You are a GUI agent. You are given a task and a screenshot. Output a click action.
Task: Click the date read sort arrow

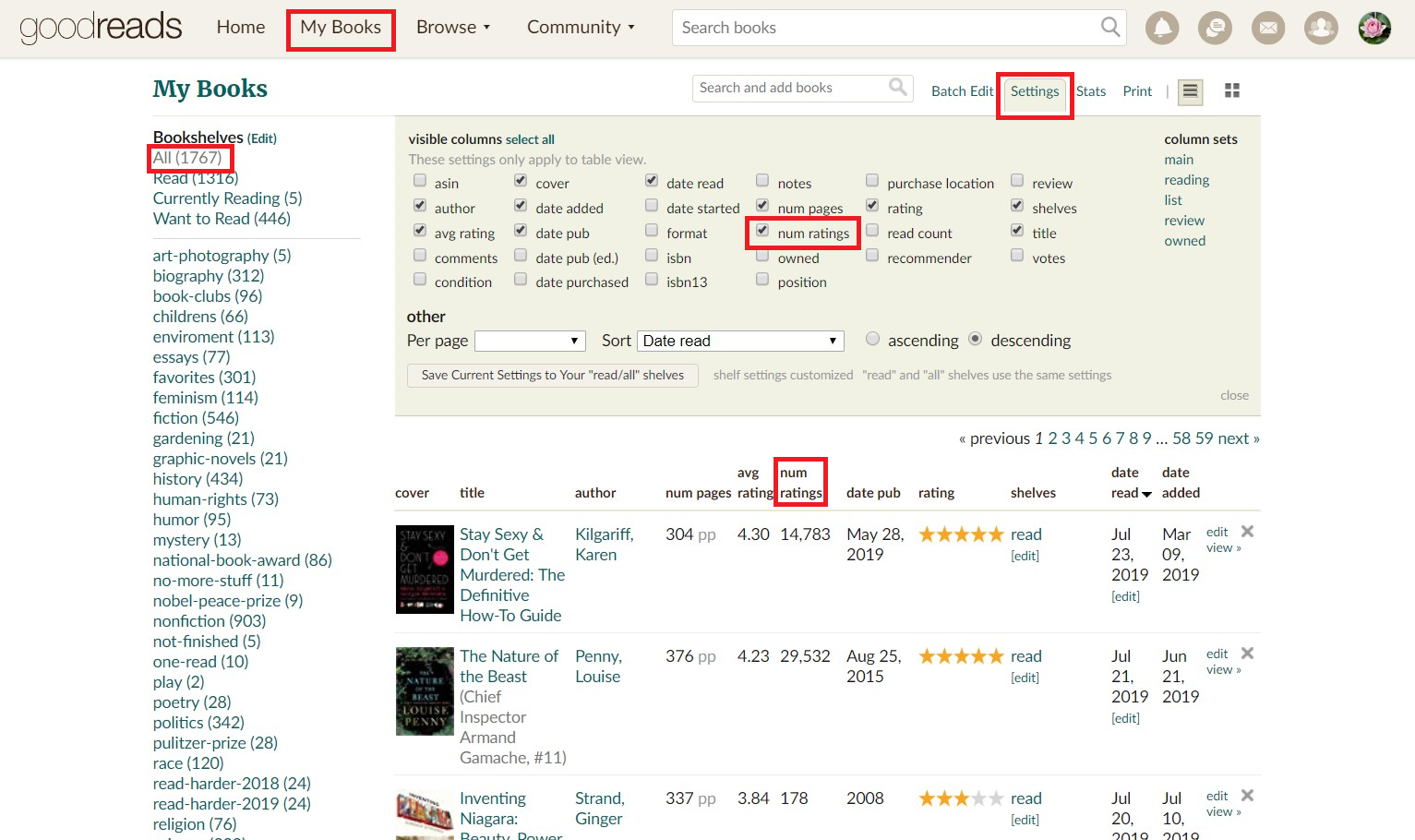[x=1146, y=495]
